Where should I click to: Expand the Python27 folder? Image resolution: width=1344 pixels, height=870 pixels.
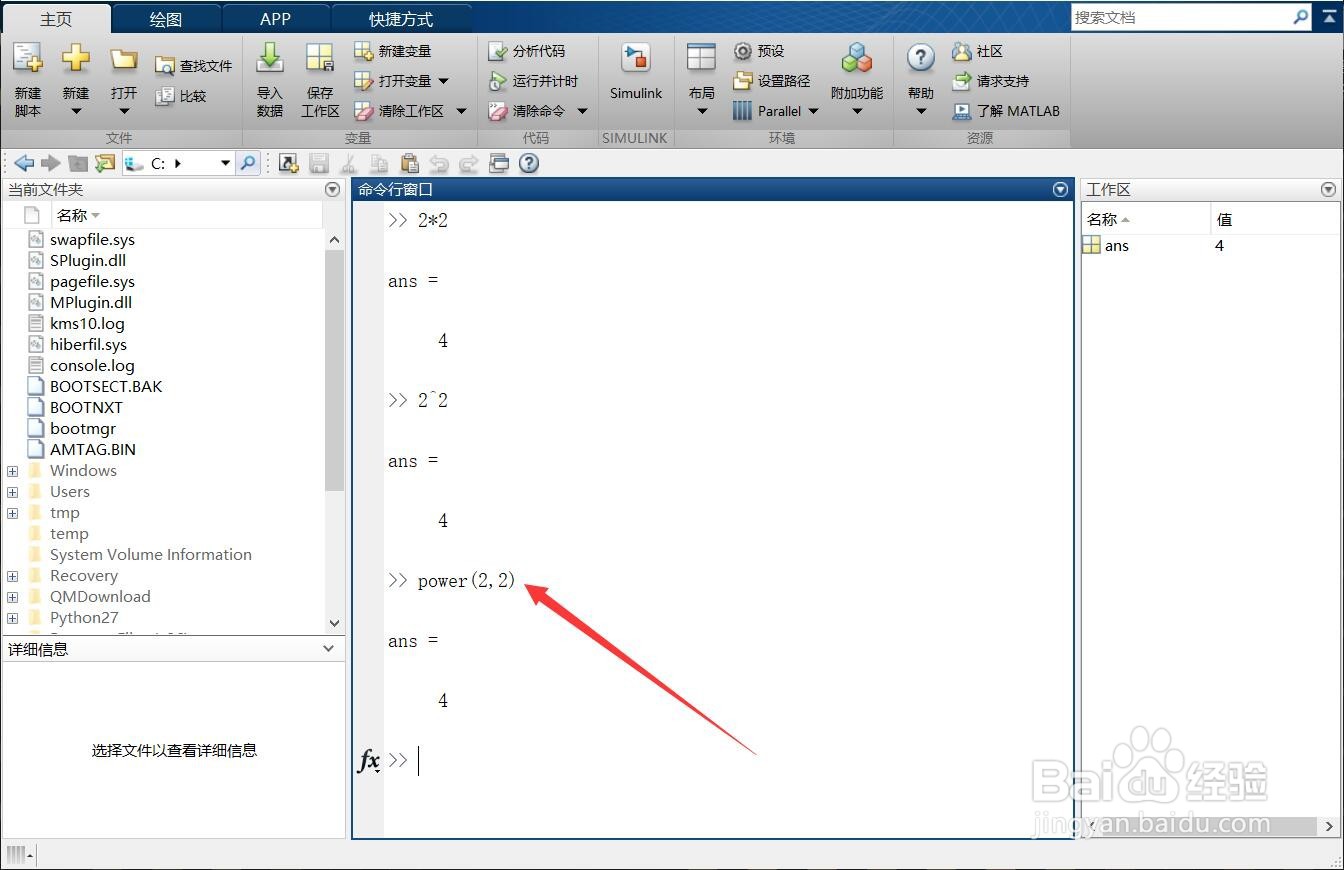tap(12, 618)
